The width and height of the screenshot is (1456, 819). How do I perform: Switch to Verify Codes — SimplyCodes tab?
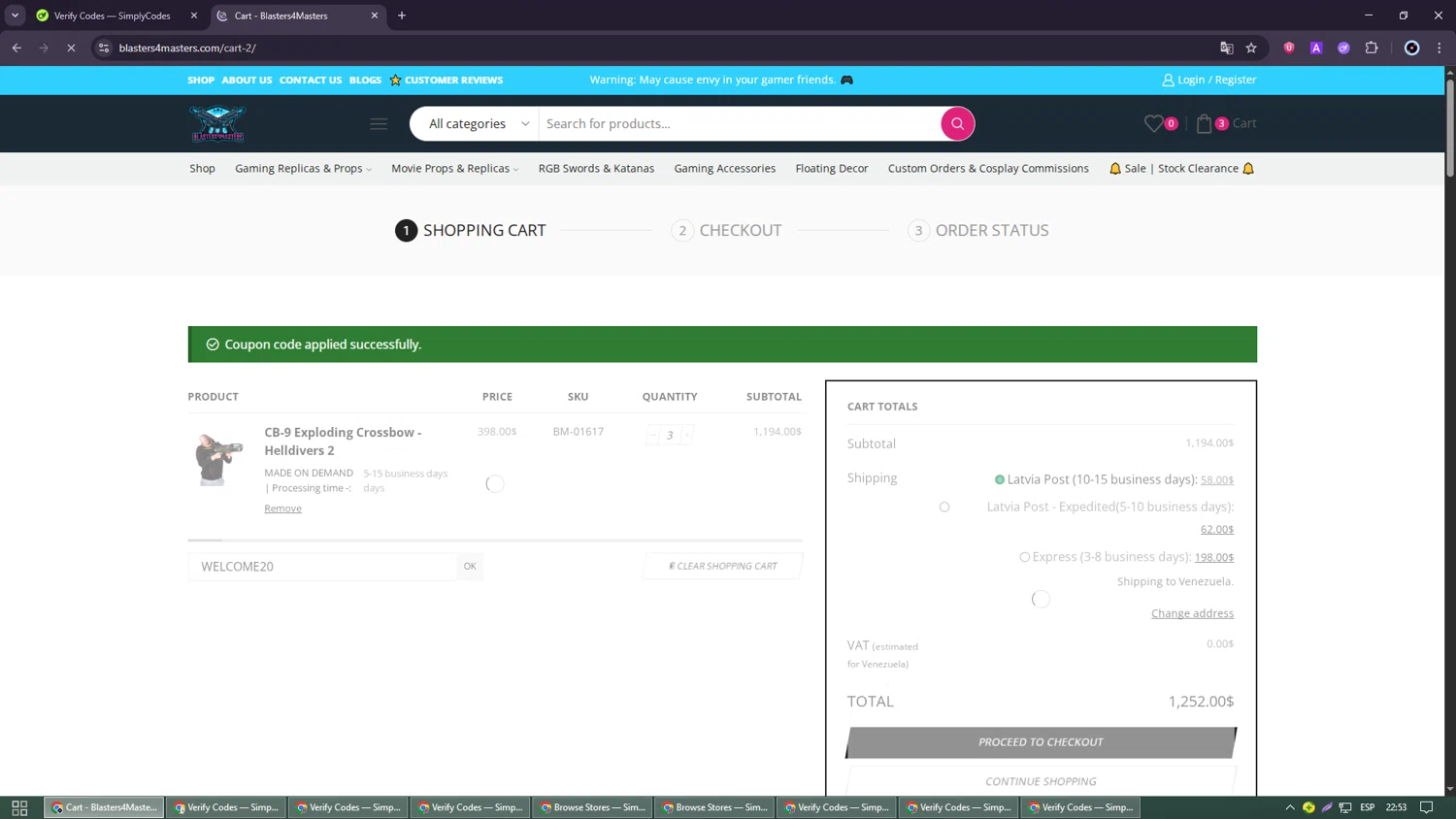(x=113, y=16)
